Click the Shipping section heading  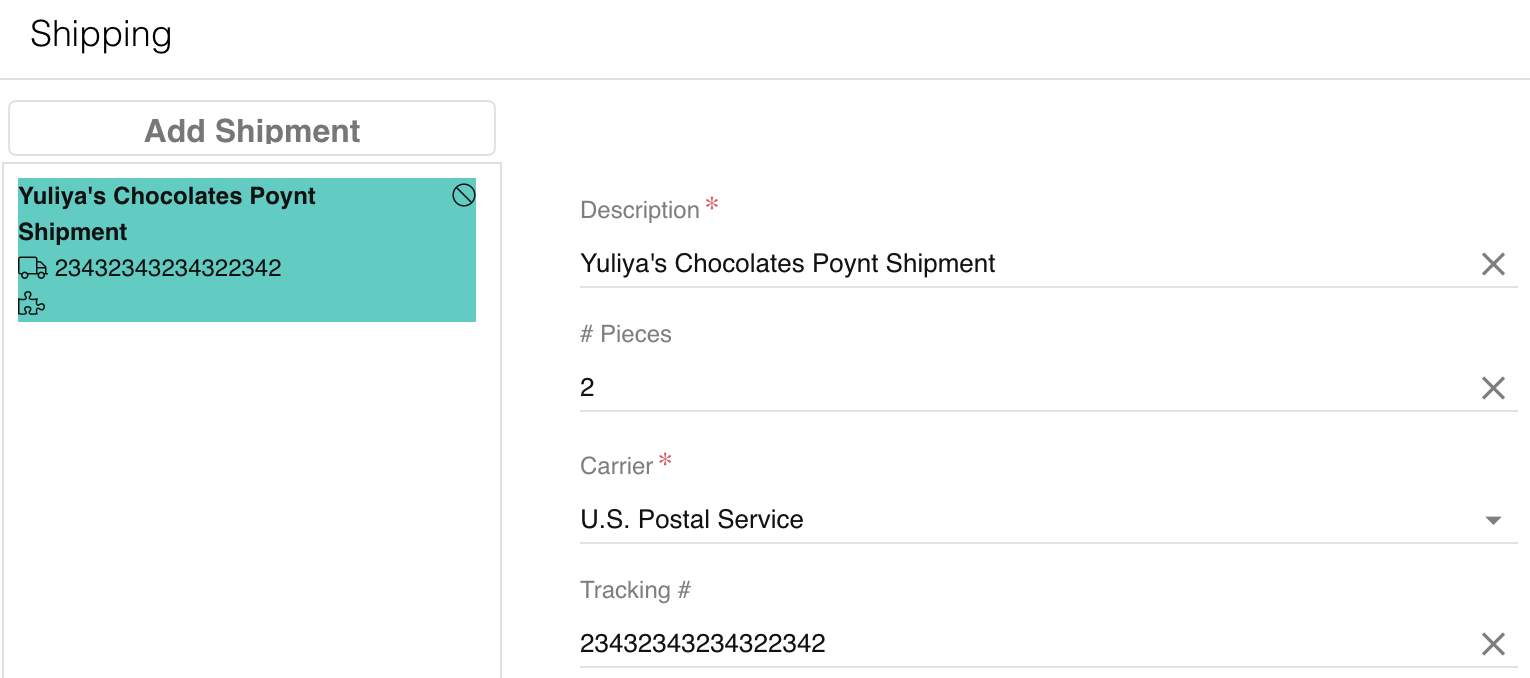click(101, 35)
